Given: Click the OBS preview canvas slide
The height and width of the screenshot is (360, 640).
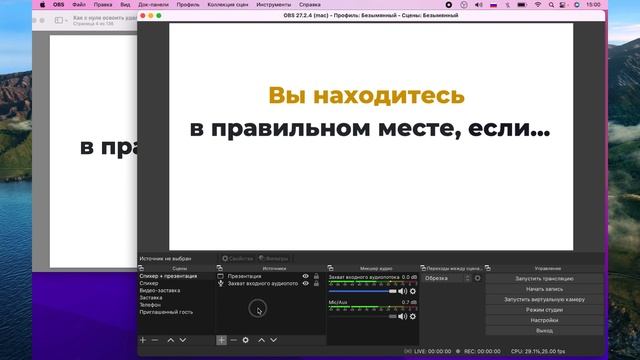Looking at the screenshot, I should 371,137.
